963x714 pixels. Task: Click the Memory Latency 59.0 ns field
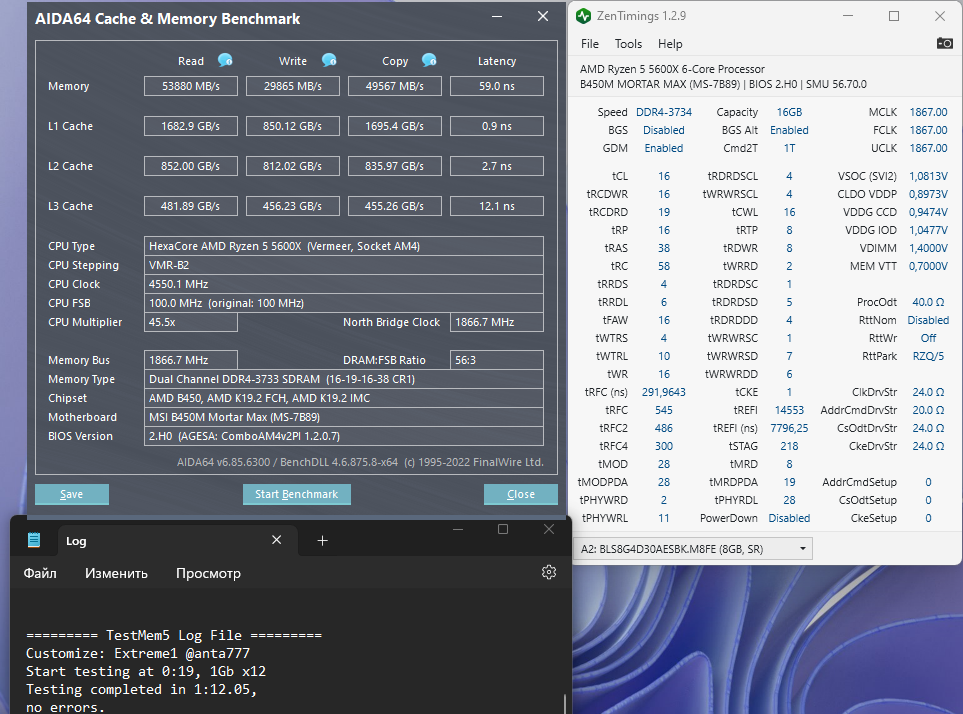497,86
